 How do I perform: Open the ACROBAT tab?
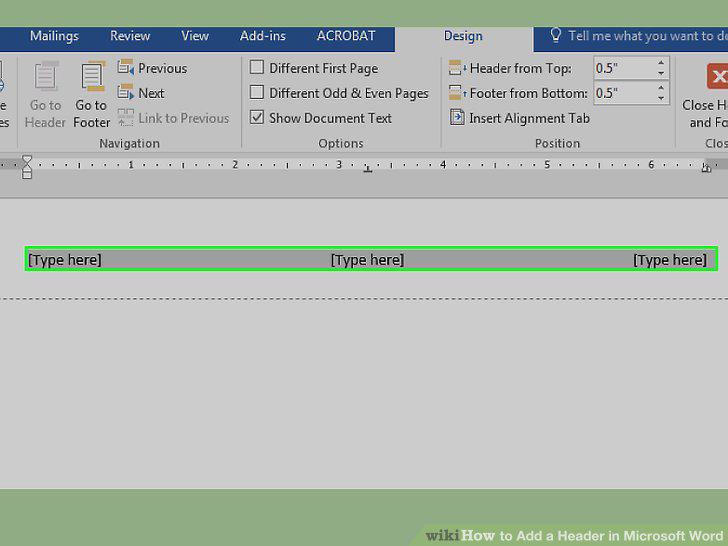pos(346,36)
